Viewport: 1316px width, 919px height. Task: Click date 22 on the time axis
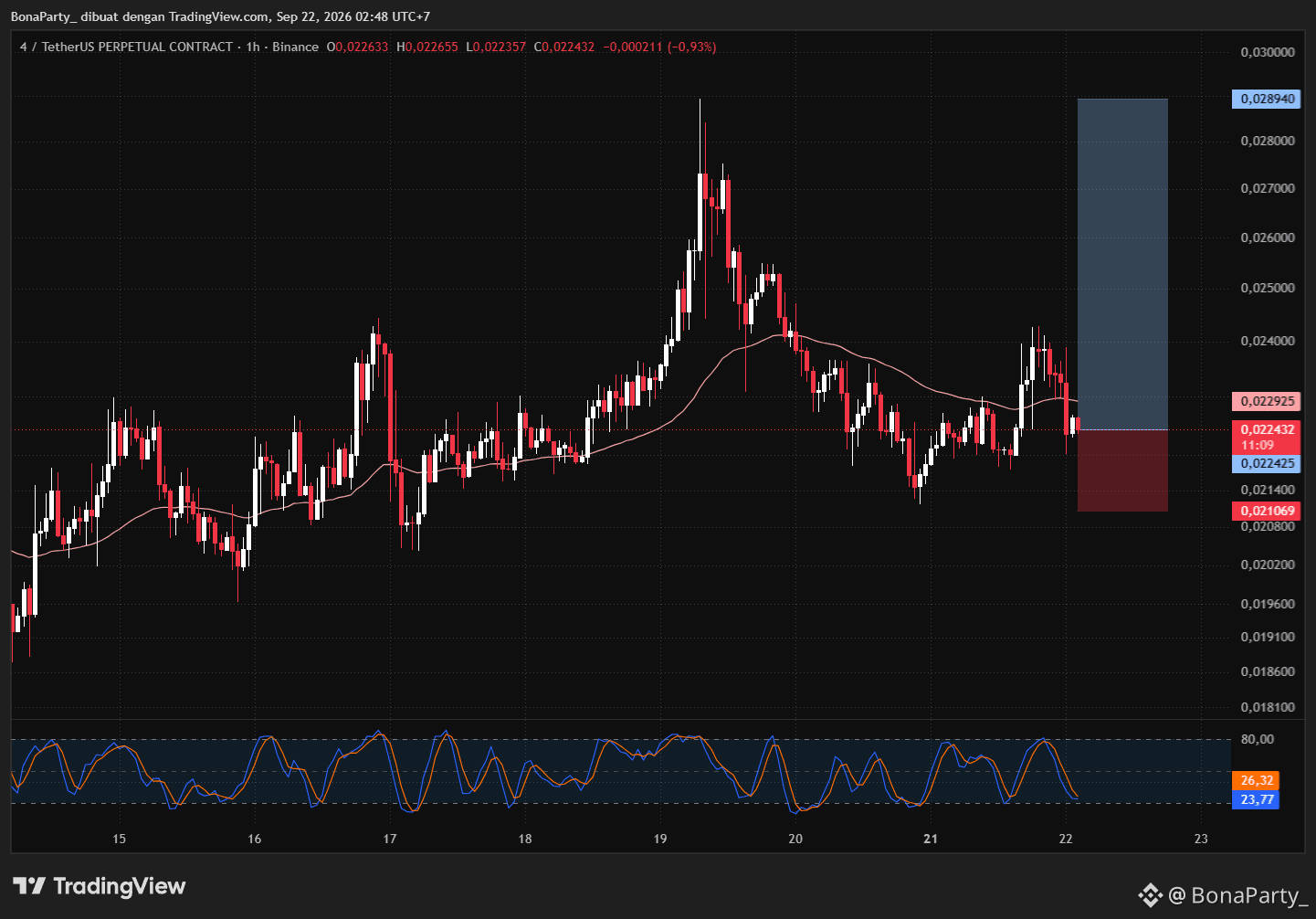pos(1066,839)
